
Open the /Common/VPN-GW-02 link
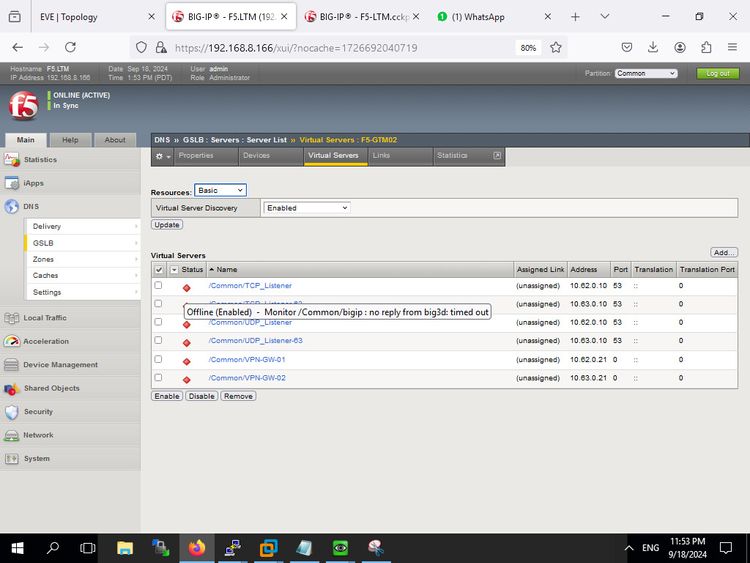point(247,378)
